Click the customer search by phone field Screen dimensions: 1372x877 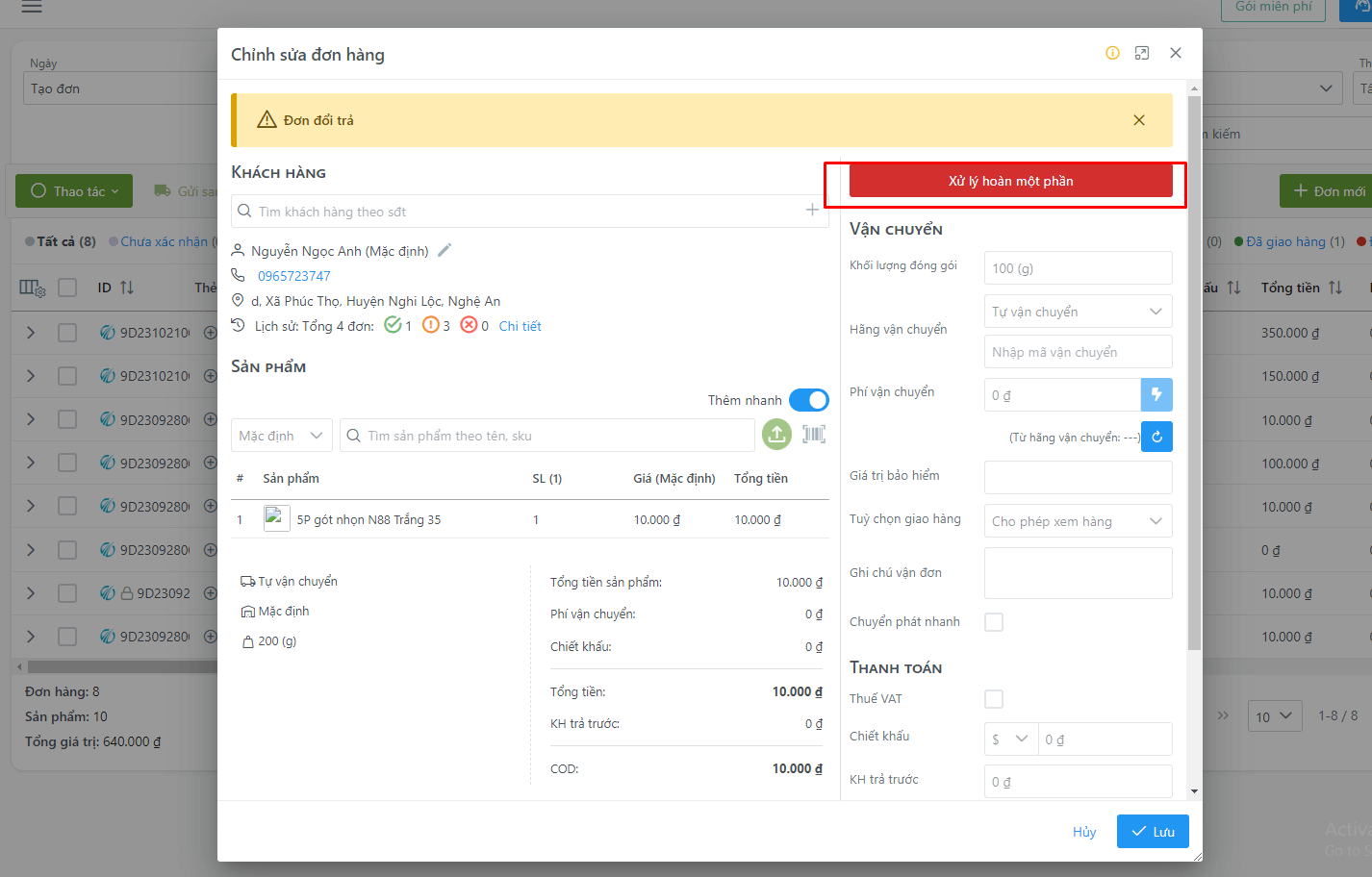click(x=530, y=211)
